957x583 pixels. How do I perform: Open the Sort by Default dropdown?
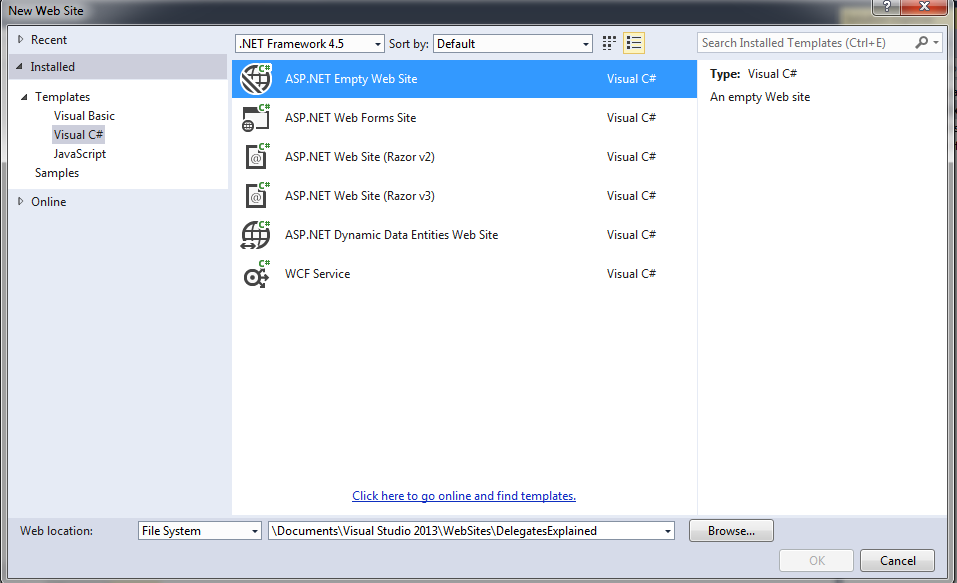pyautogui.click(x=513, y=44)
